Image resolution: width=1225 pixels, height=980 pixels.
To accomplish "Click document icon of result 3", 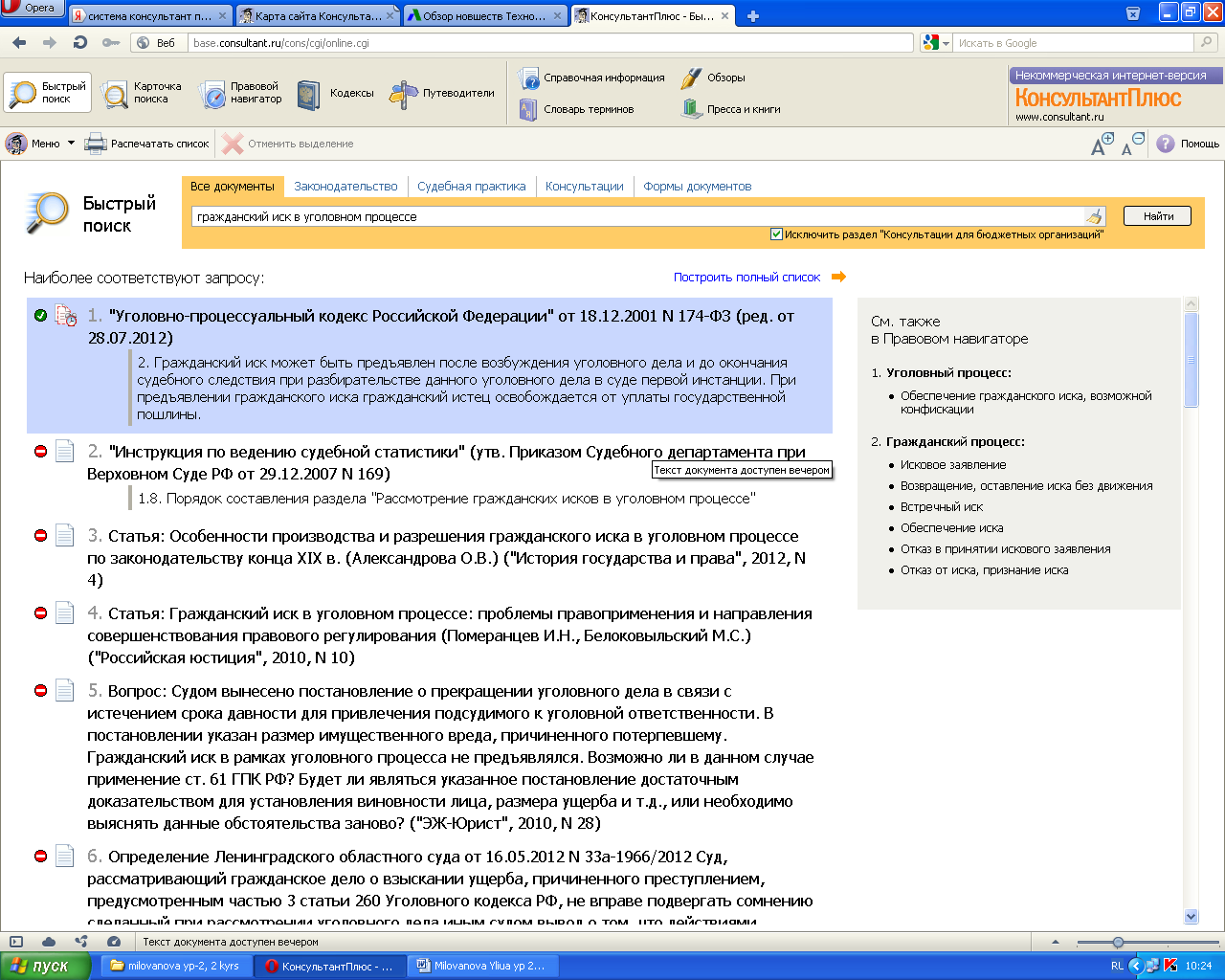I will [x=64, y=535].
